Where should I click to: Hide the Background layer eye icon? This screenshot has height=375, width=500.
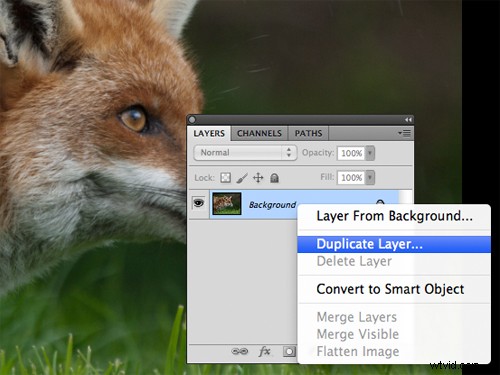199,203
